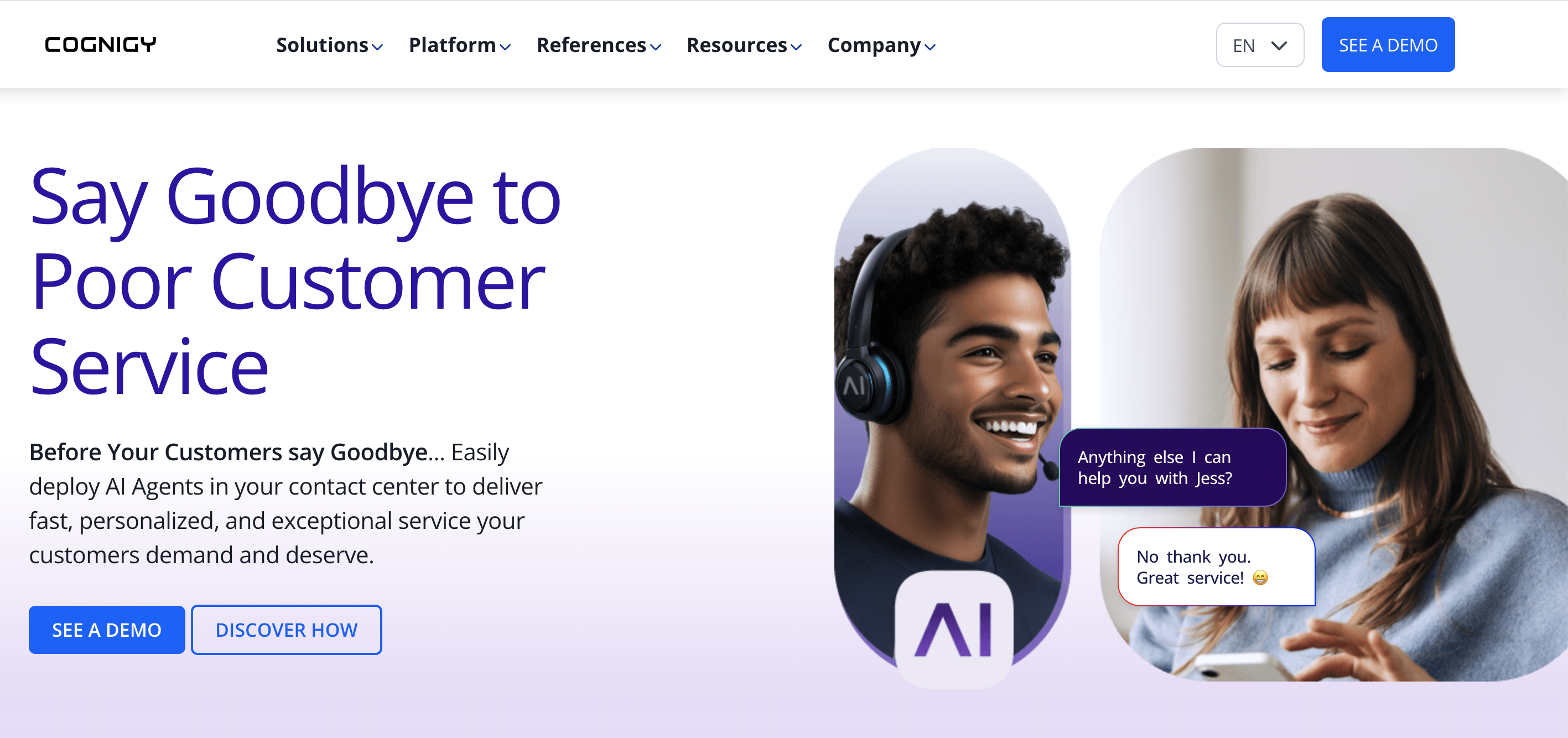Viewport: 1568px width, 738px height.
Task: Click the 'Anything else I can help' bubble
Action: 1172,467
